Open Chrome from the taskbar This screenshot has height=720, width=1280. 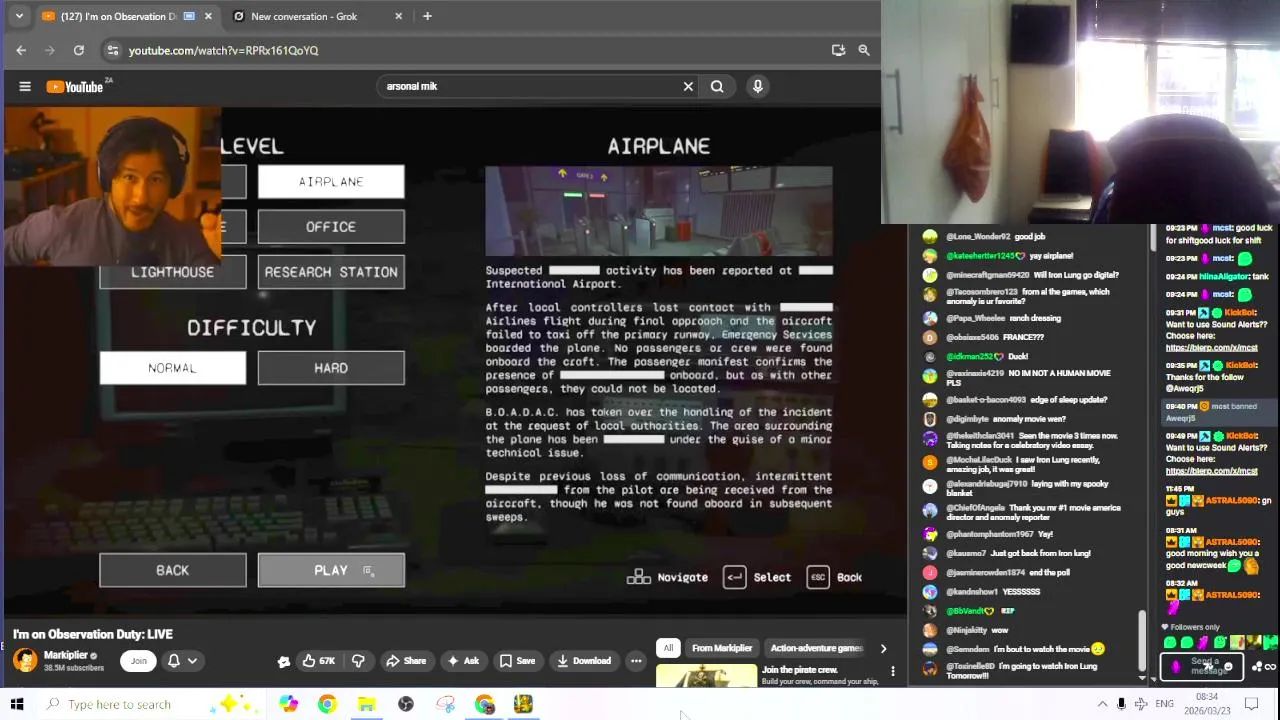pyautogui.click(x=327, y=704)
